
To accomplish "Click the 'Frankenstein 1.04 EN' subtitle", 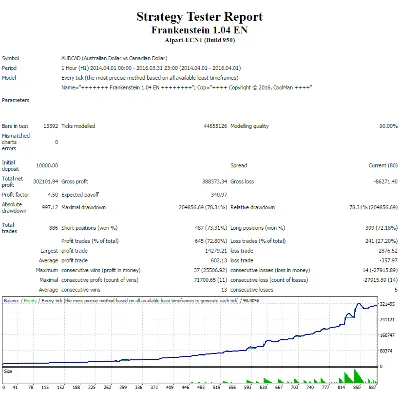I will point(199,30).
